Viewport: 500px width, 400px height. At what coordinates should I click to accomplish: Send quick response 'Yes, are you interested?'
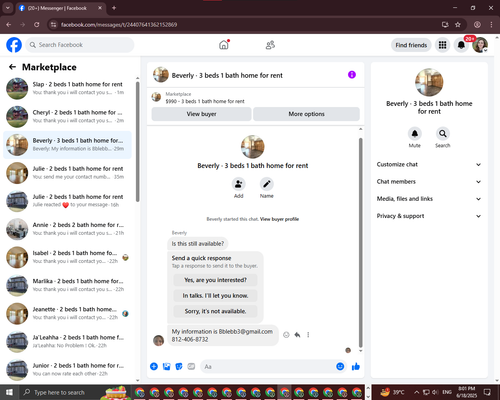(215, 280)
